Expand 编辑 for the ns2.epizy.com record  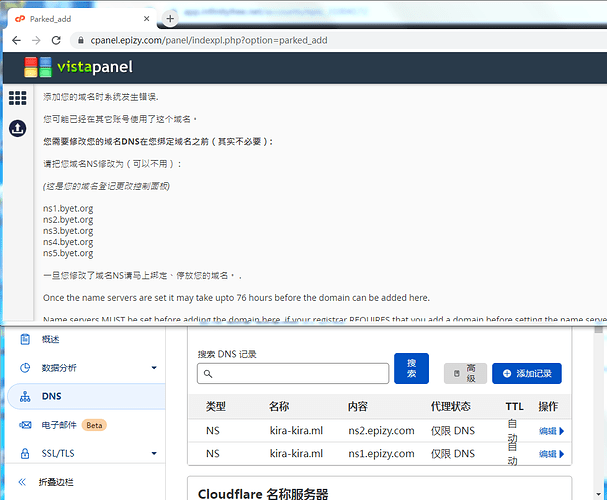(551, 431)
